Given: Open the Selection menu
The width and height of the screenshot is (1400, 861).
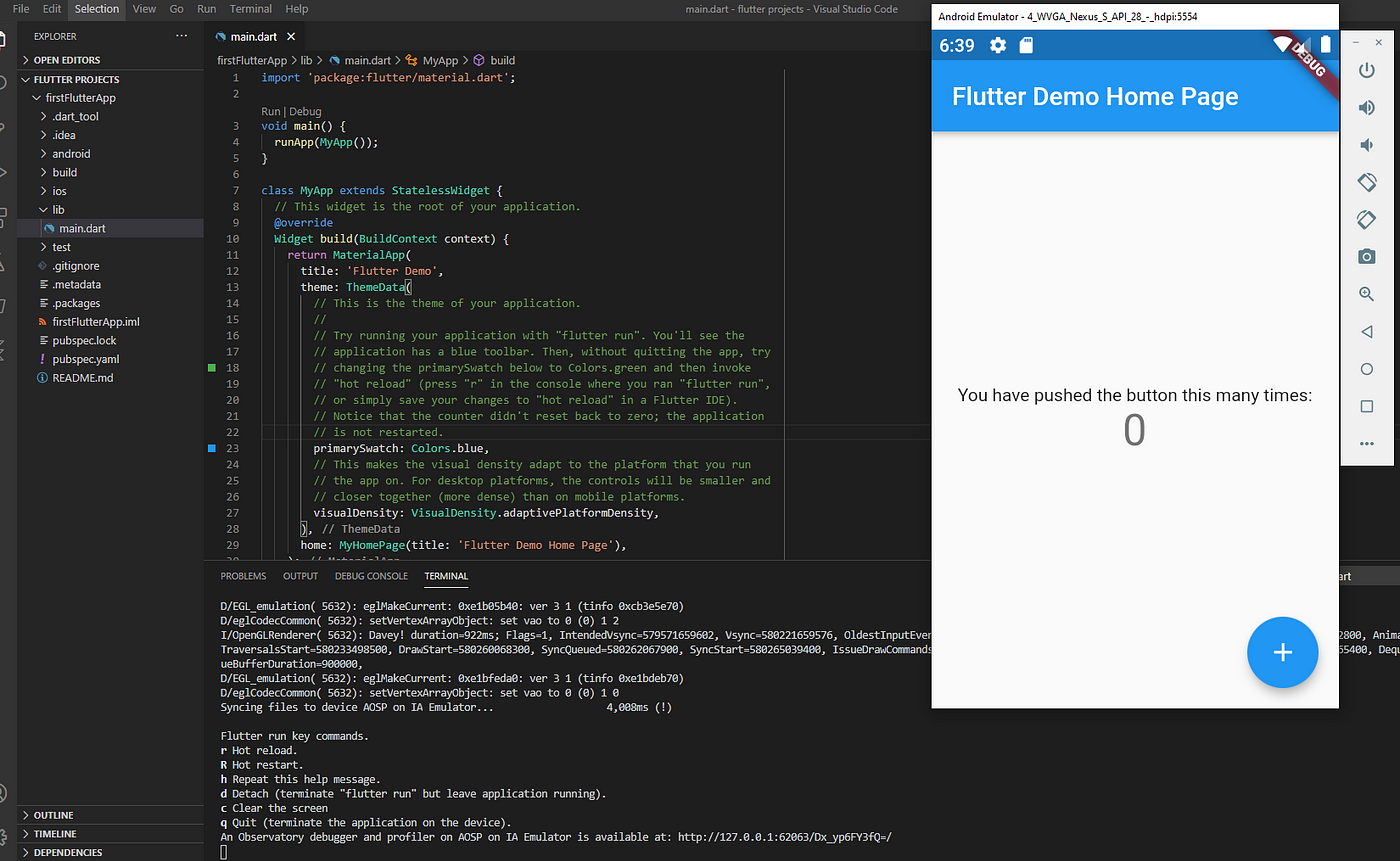Looking at the screenshot, I should coord(97,8).
